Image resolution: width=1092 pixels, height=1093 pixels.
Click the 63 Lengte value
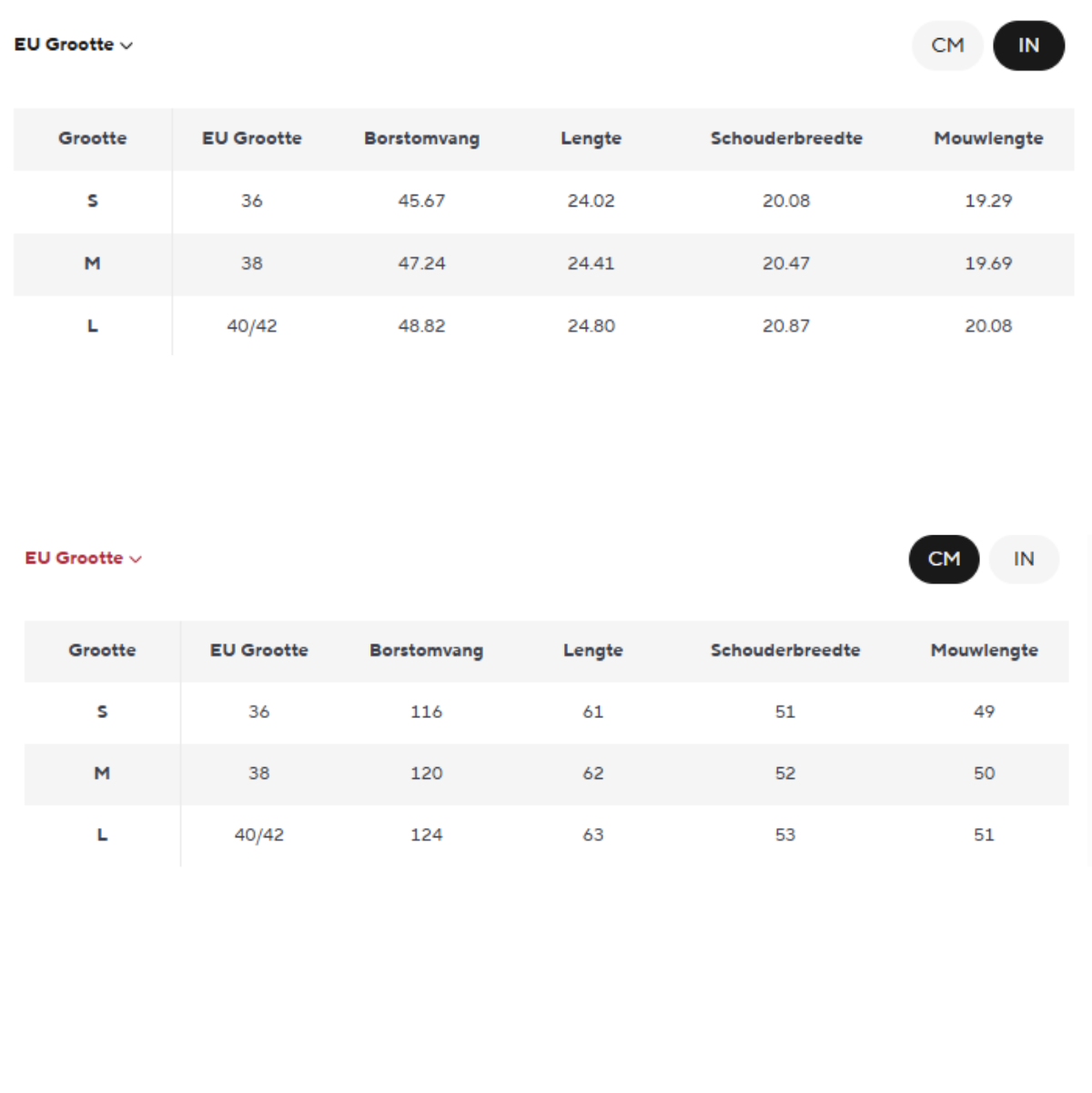592,835
